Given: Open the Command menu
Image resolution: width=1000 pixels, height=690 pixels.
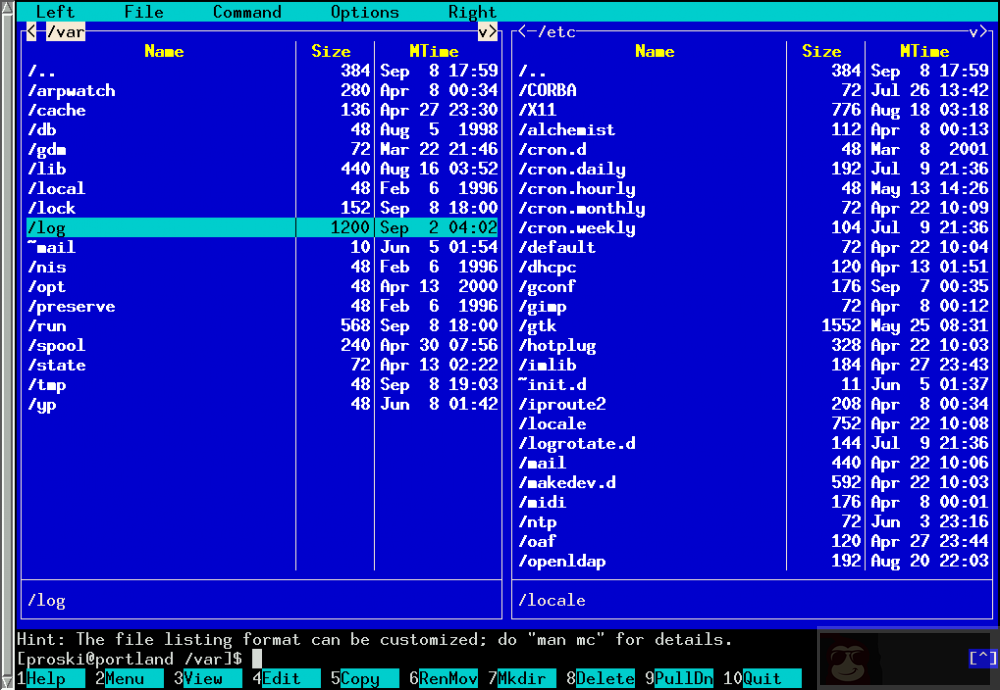Looking at the screenshot, I should click(x=246, y=11).
